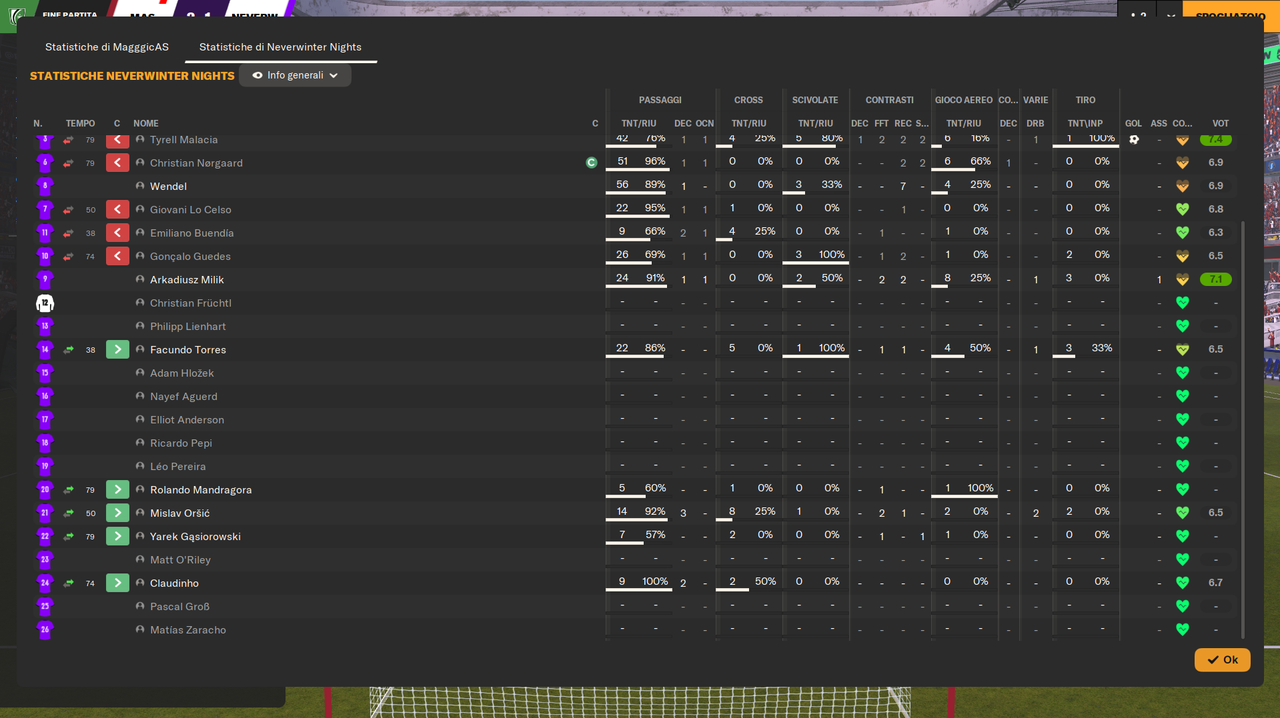Image resolution: width=1280 pixels, height=718 pixels.
Task: Click the DRB column header under VARIE
Action: click(1036, 124)
